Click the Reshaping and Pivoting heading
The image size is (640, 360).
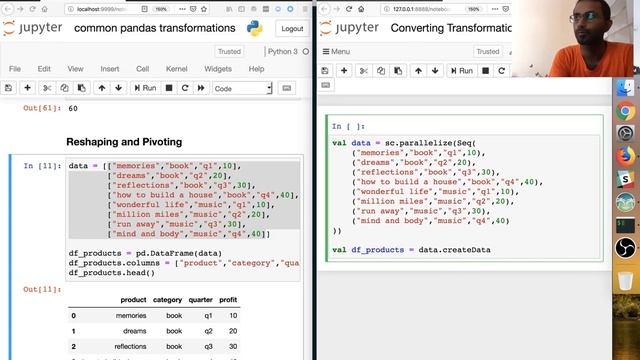124,142
